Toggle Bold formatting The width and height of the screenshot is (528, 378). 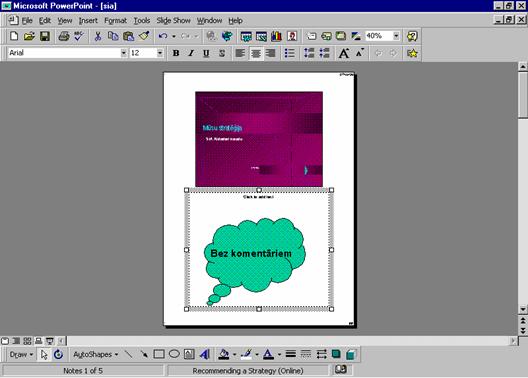176,53
